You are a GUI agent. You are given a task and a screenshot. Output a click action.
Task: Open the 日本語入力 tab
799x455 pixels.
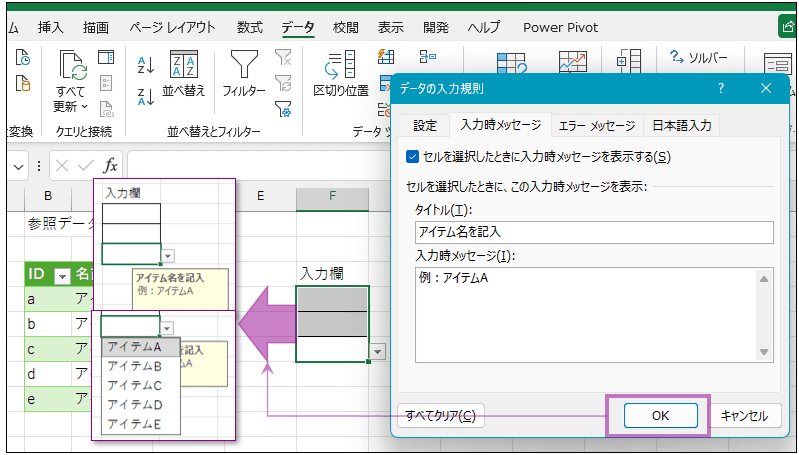682,125
